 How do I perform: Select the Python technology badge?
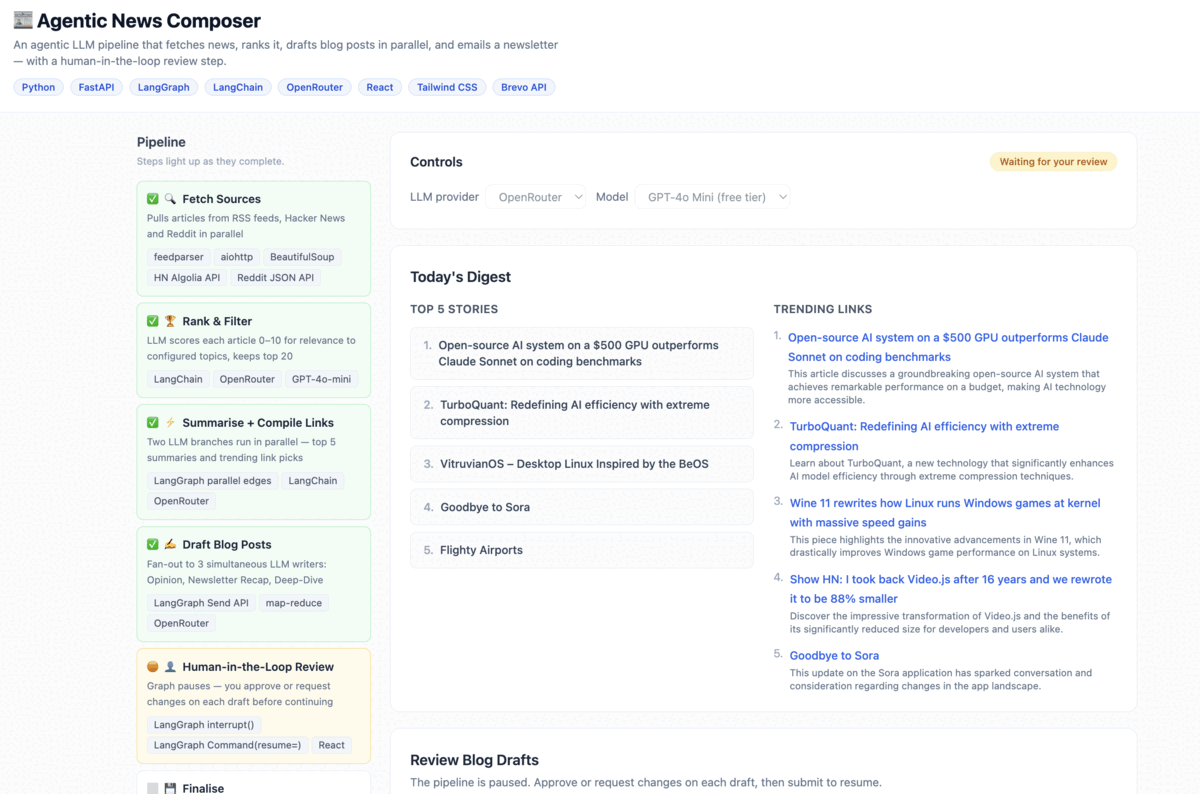[x=38, y=87]
